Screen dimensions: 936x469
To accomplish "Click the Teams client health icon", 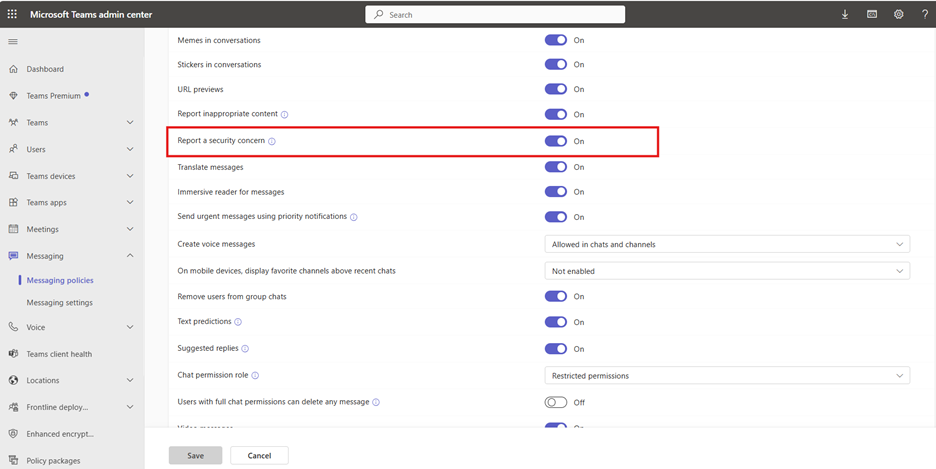I will pos(13,354).
